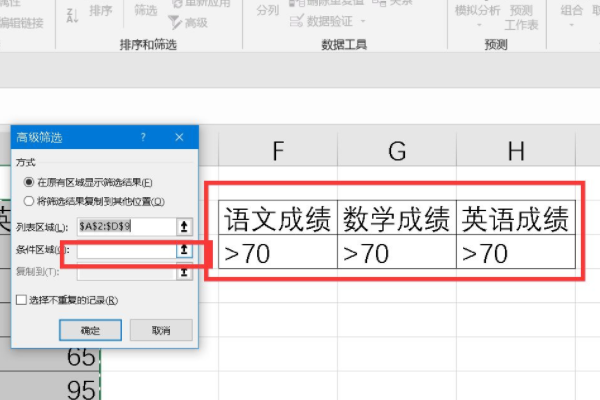Click the 取消 cancel button

pos(161,330)
